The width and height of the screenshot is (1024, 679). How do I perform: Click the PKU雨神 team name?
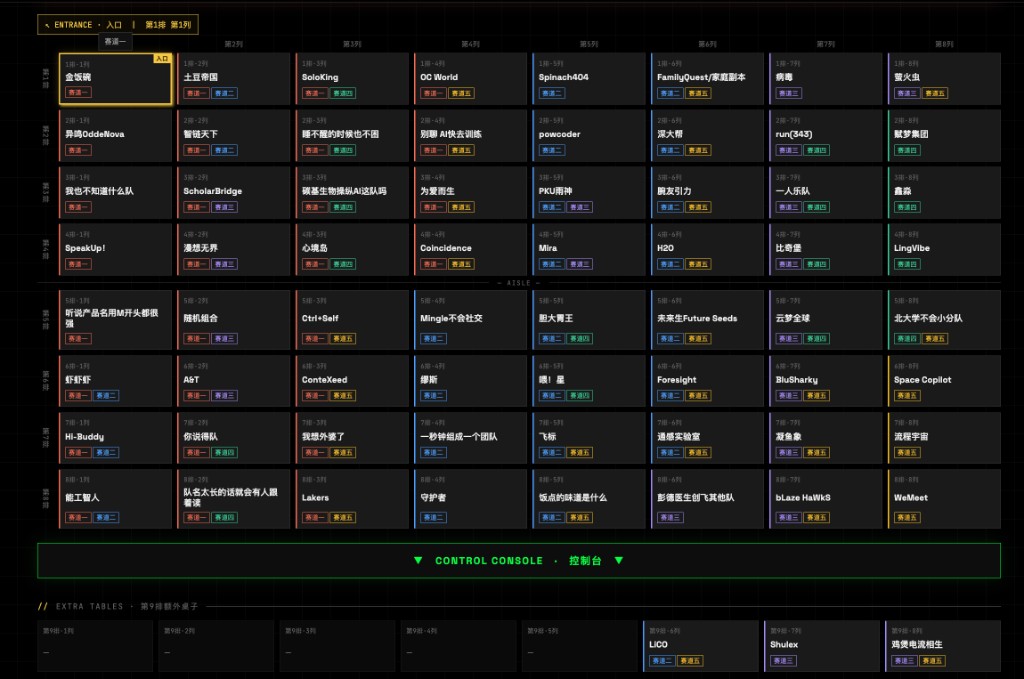point(556,191)
